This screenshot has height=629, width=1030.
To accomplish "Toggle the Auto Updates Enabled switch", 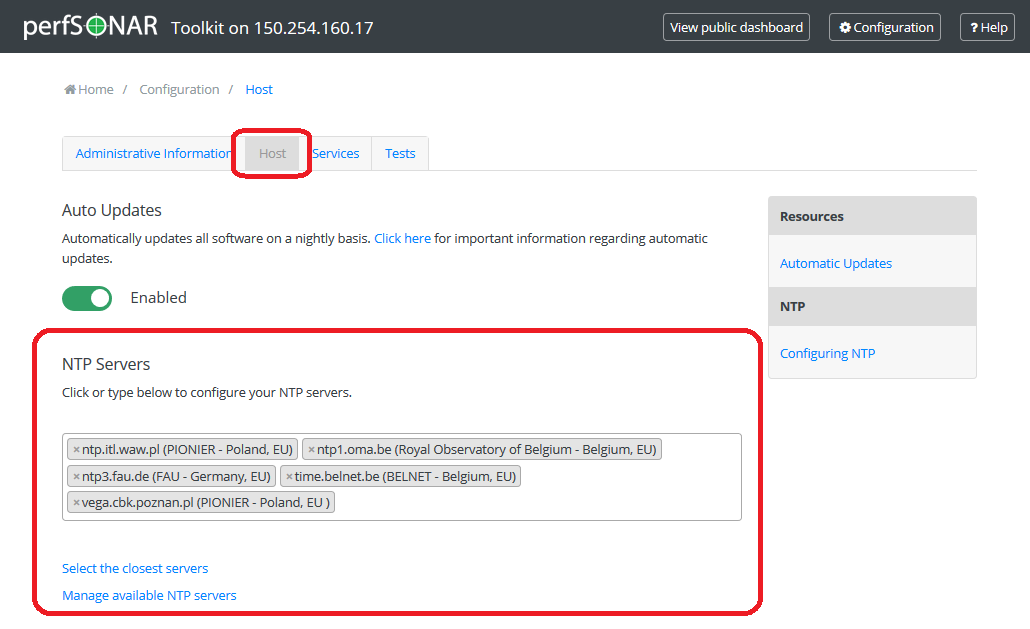I will click(87, 298).
